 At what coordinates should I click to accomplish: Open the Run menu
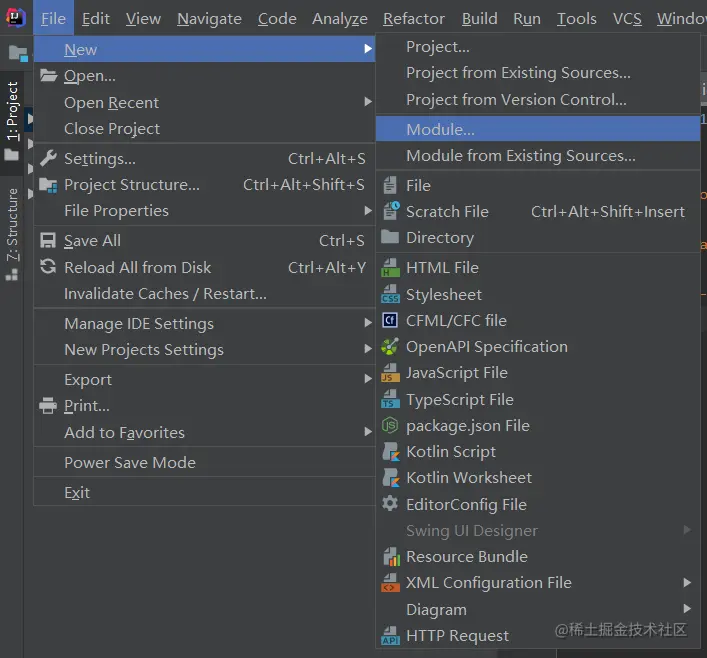(527, 18)
